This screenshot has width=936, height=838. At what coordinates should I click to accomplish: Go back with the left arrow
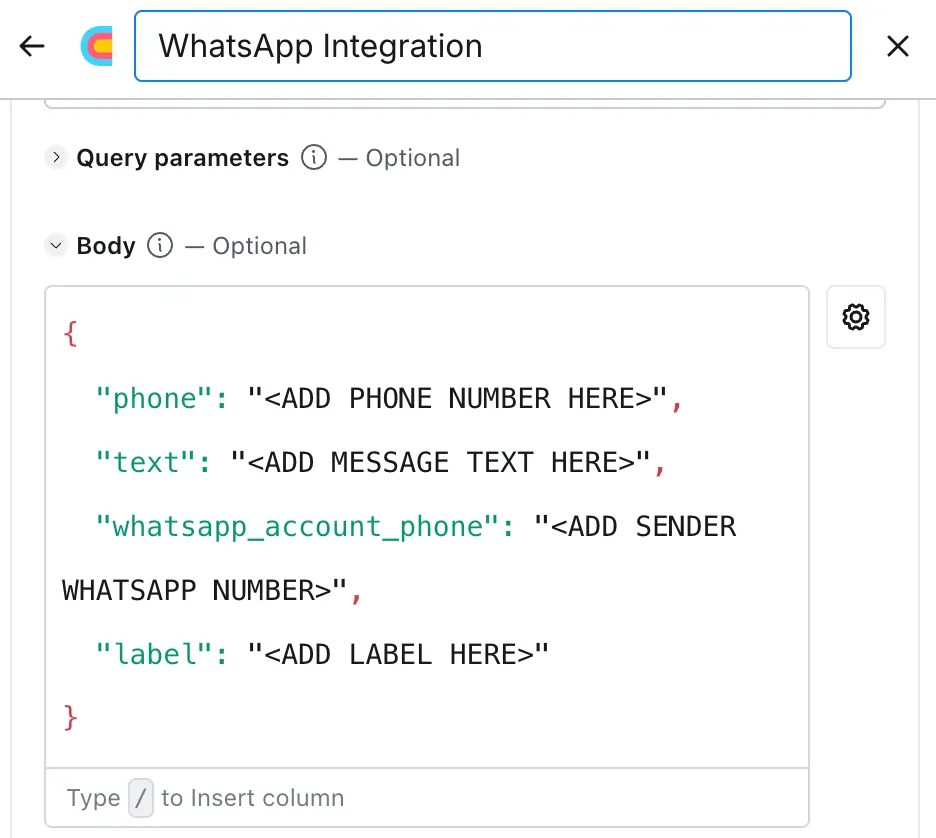point(32,46)
